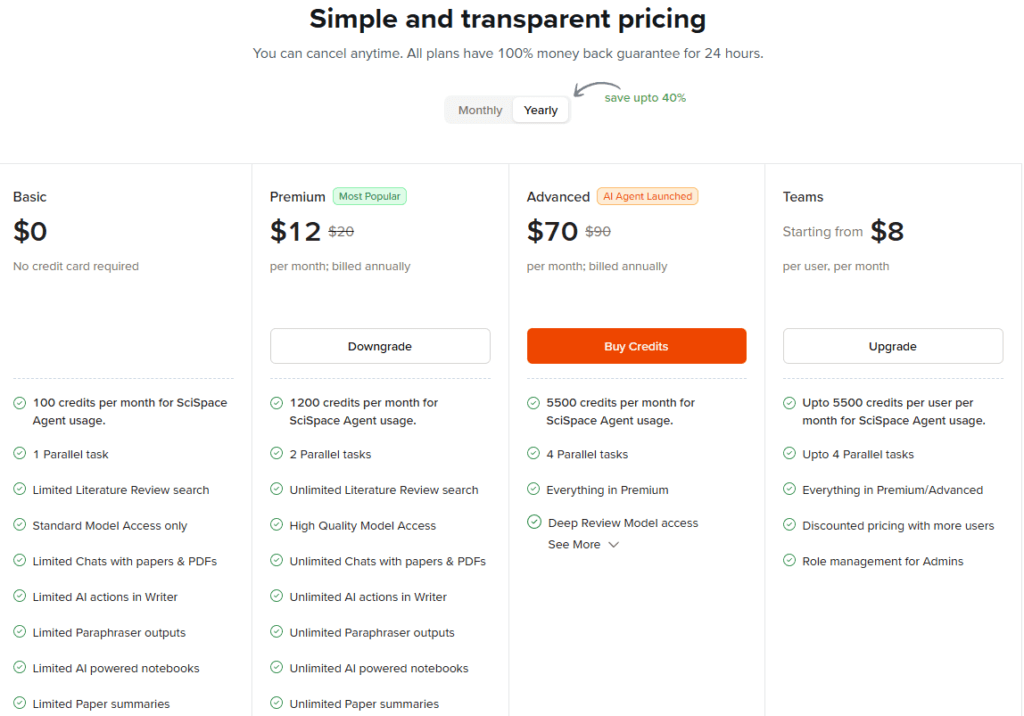Click check icon by Role management for Admins

(789, 561)
